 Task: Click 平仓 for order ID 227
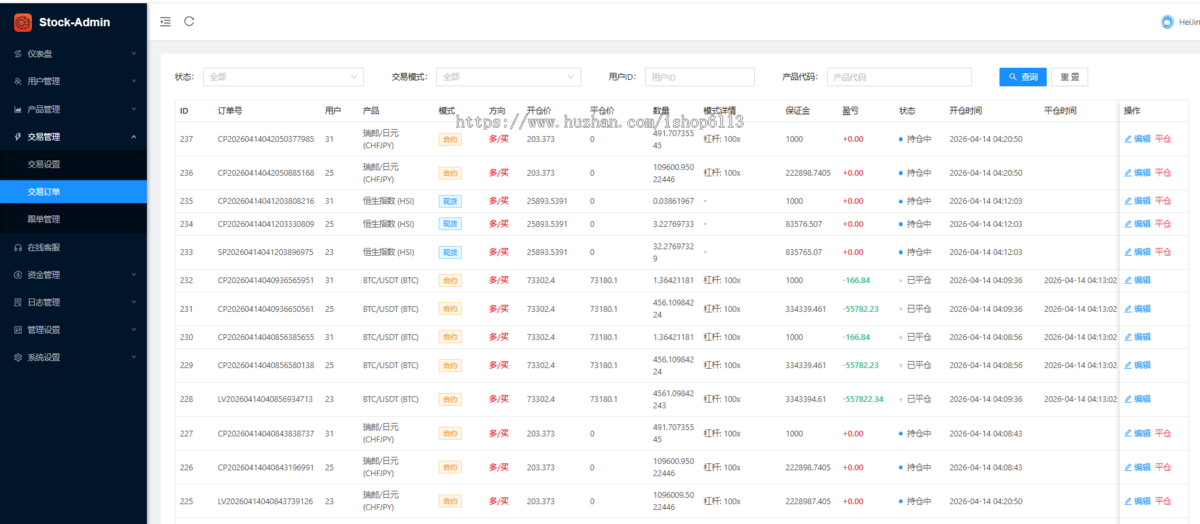click(1163, 433)
